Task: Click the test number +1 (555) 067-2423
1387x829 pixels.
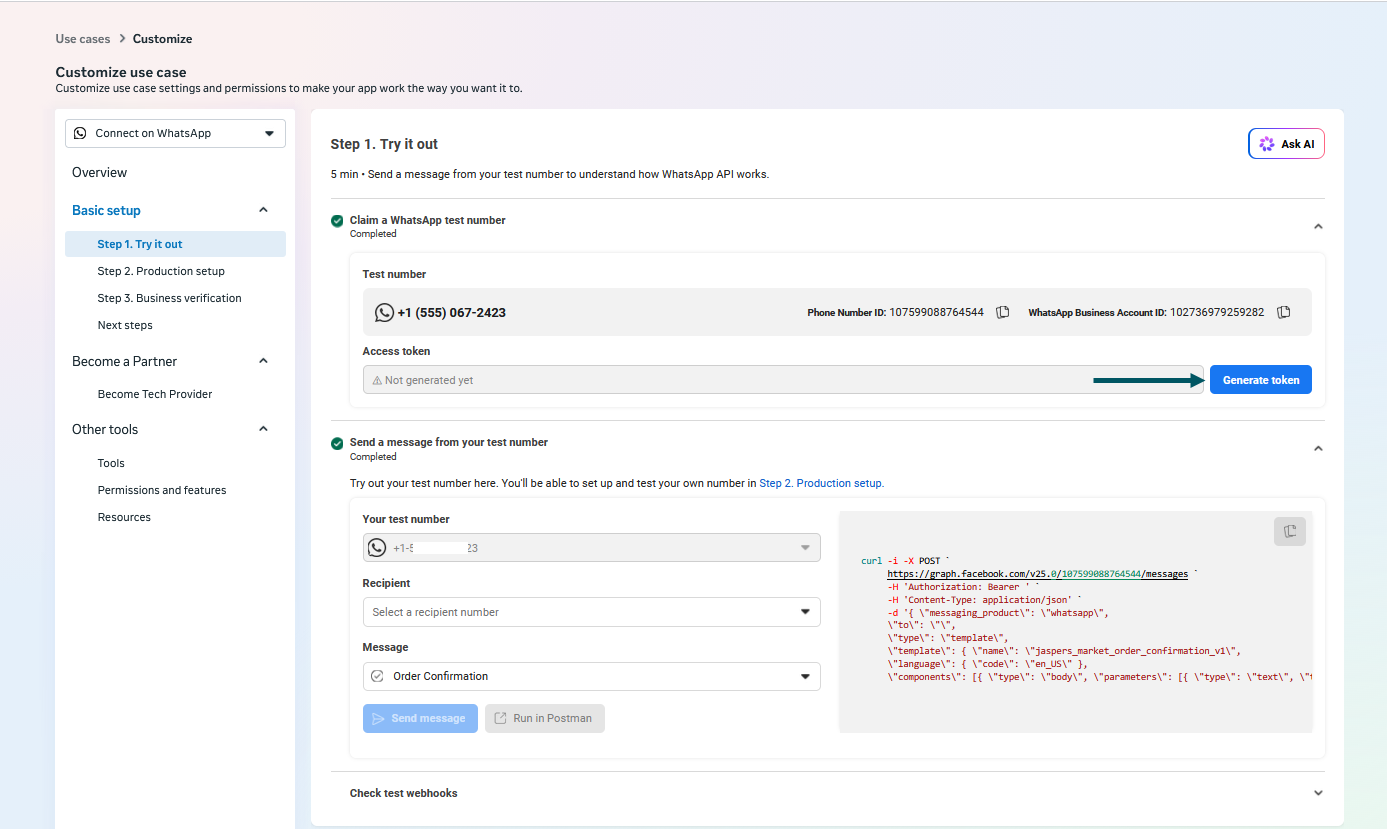Action: (x=451, y=313)
